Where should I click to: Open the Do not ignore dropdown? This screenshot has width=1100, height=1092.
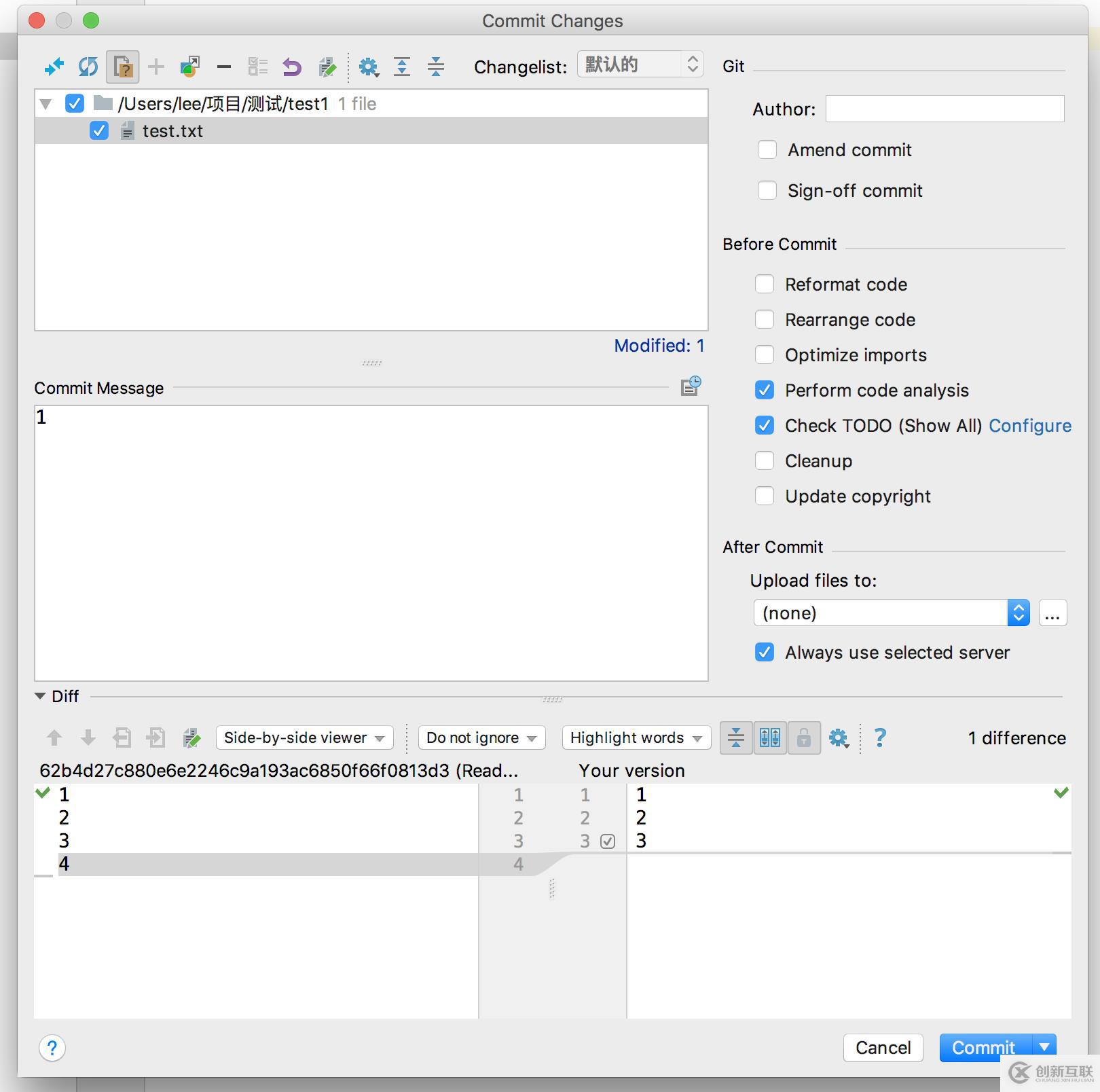coord(482,738)
